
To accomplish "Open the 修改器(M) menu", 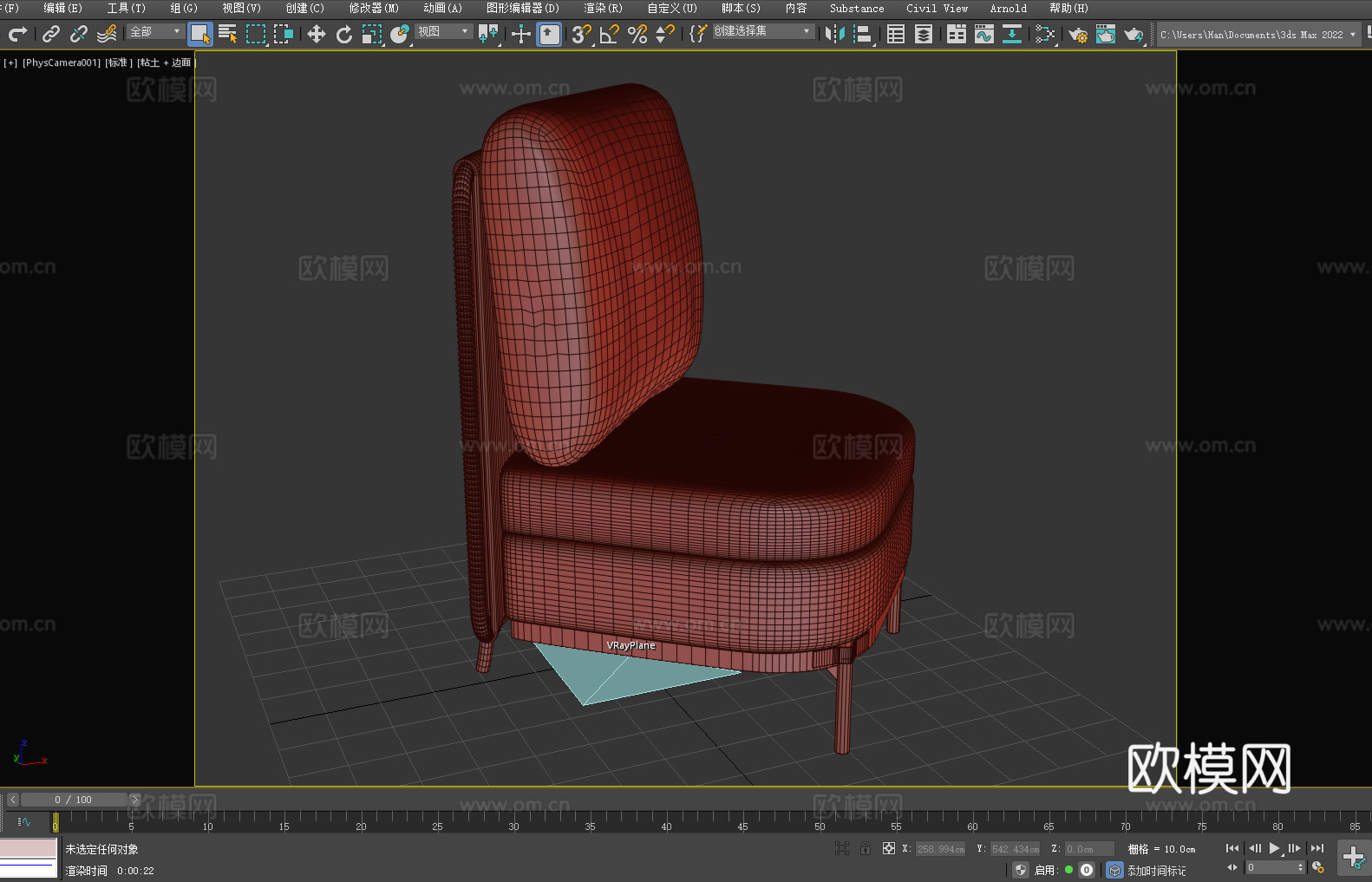I will point(374,8).
